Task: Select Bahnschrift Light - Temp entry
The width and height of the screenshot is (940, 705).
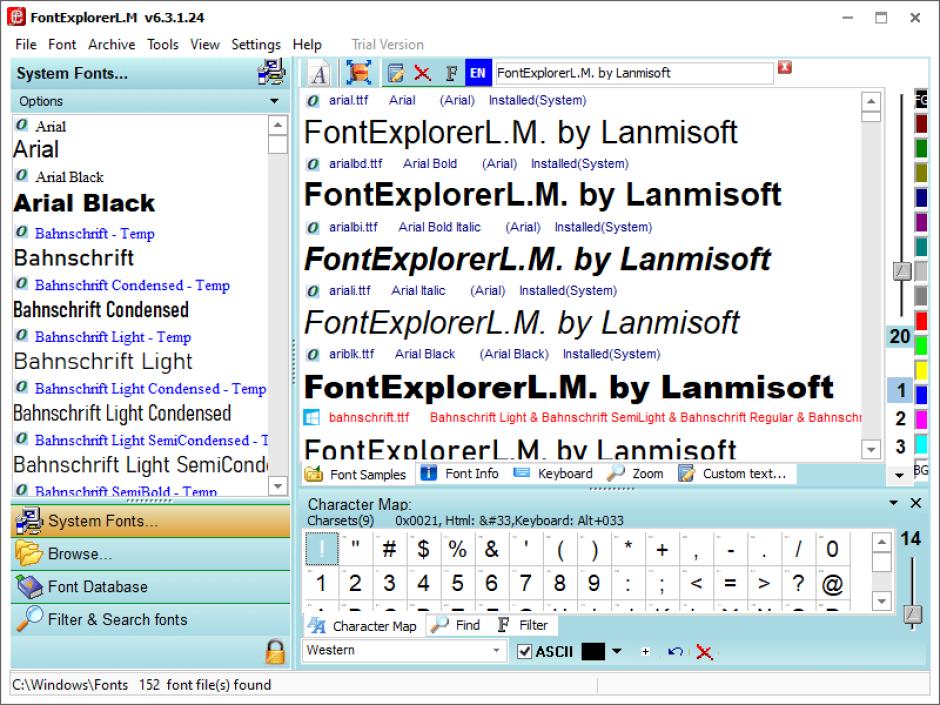Action: [x=113, y=337]
